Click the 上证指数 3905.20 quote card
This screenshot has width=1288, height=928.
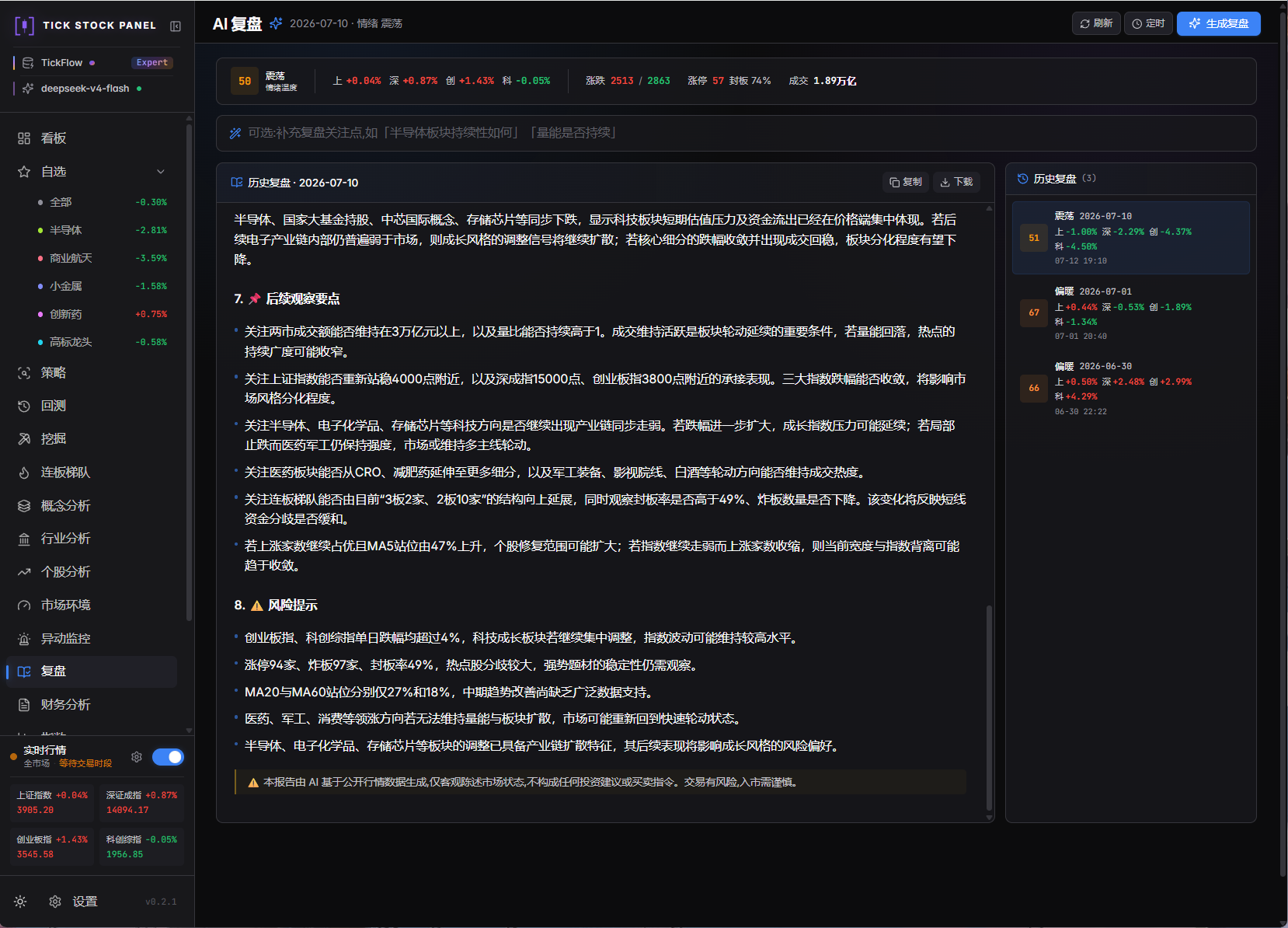pos(52,803)
